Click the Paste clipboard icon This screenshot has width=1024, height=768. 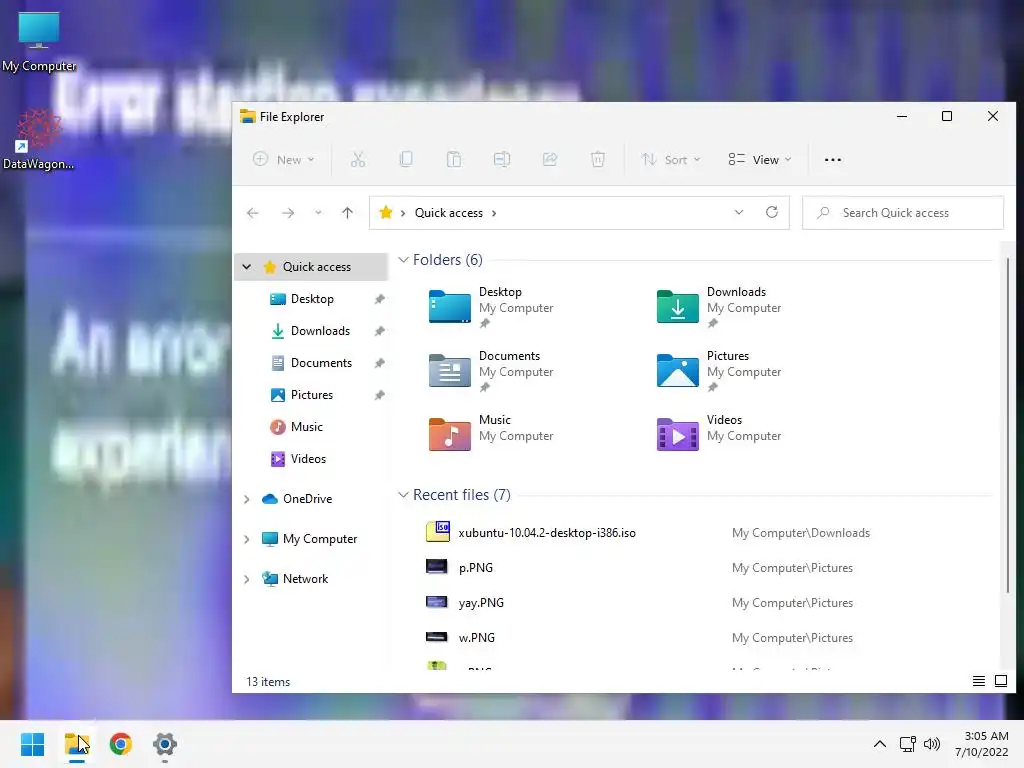click(454, 159)
